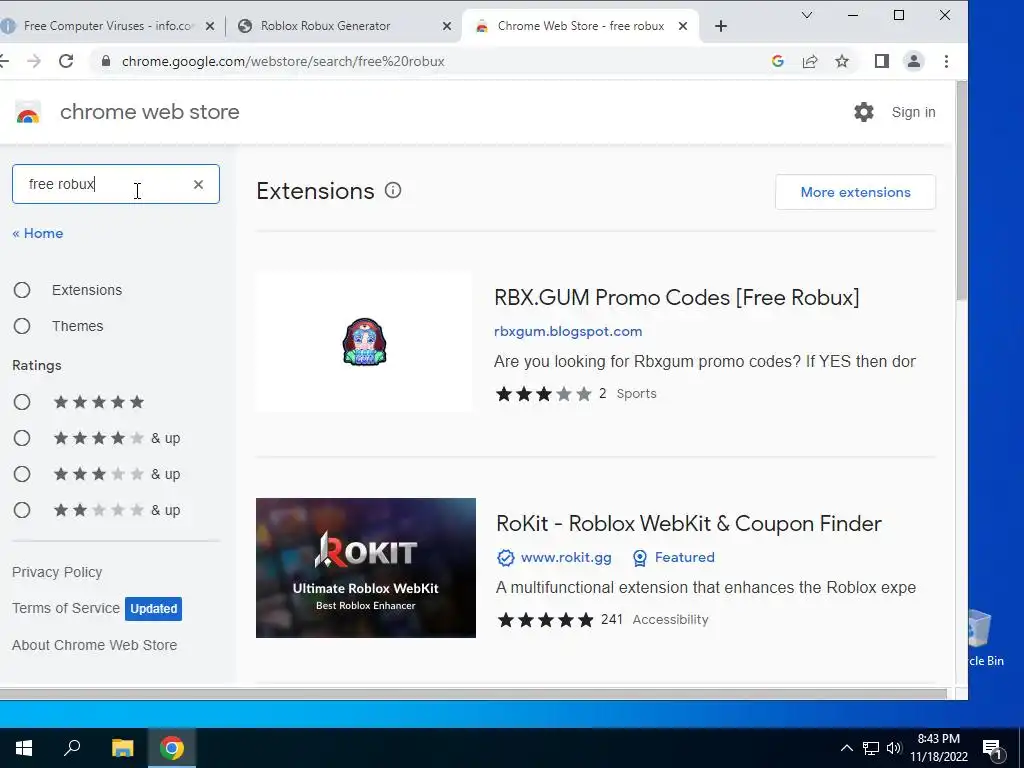Select the two stars & up filter
1024x768 pixels.
22,510
